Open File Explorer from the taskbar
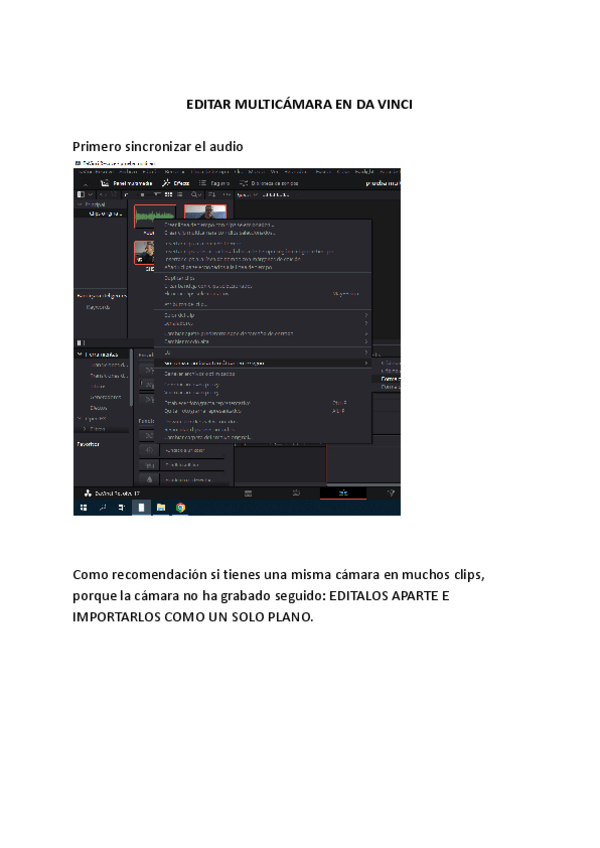 [x=160, y=507]
